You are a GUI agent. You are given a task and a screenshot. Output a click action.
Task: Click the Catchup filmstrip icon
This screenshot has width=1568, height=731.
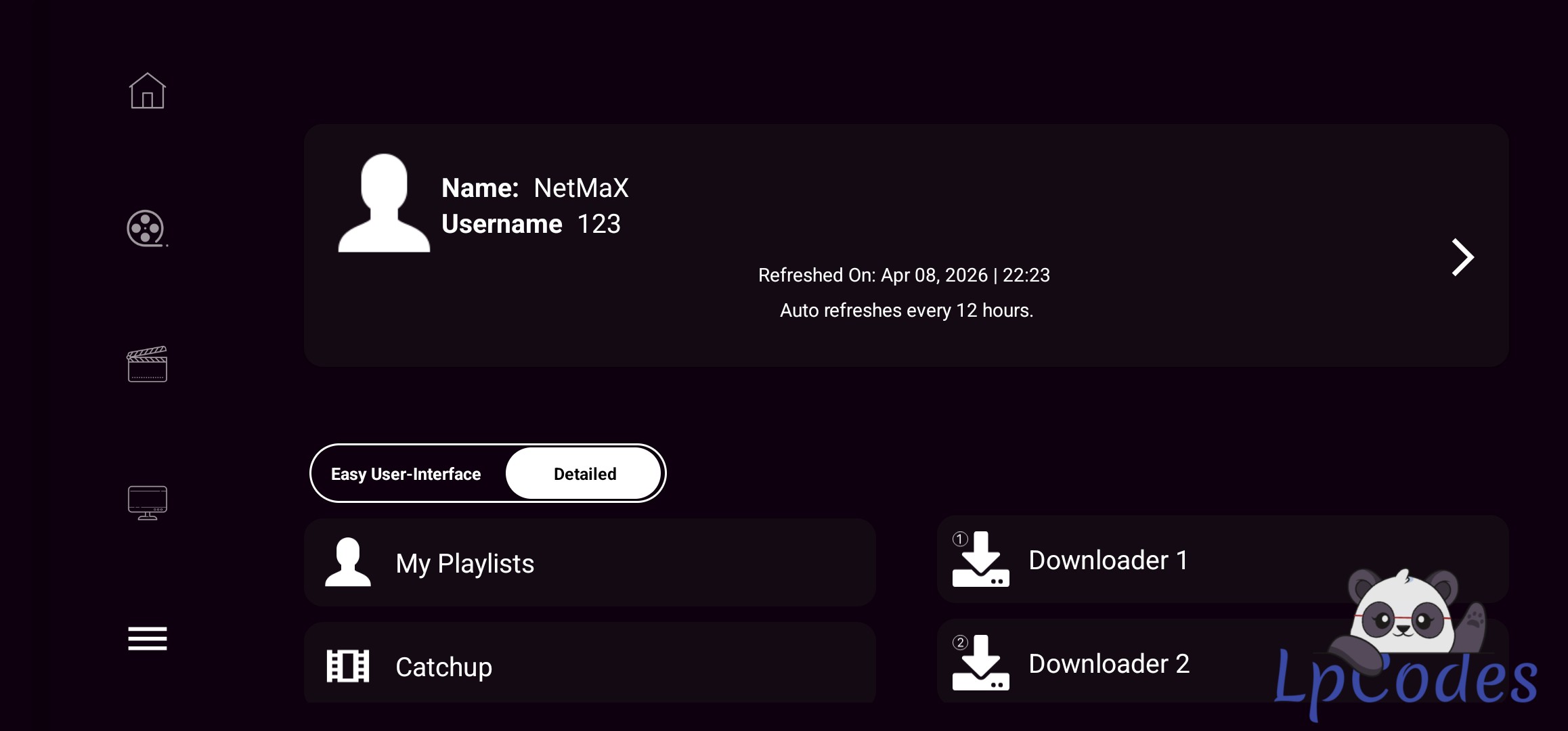point(347,666)
